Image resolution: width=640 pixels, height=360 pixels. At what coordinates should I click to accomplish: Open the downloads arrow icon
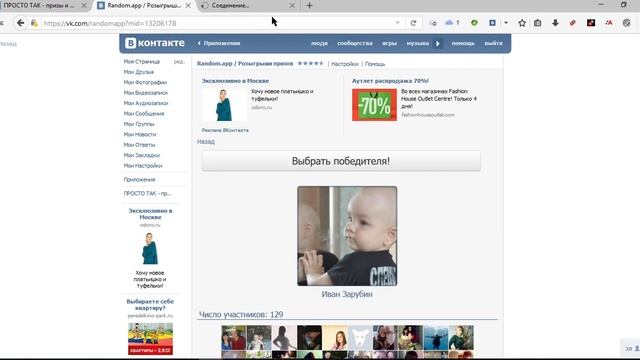click(555, 23)
